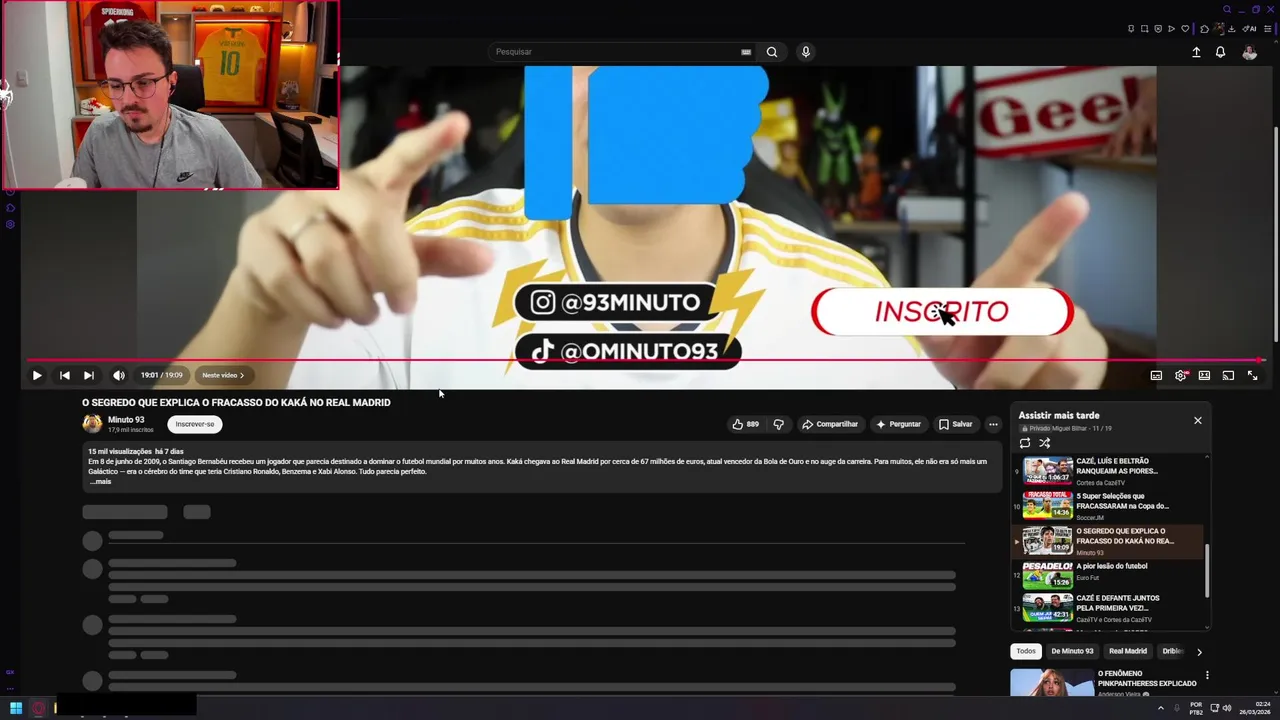
Task: Open the Windows Start menu
Action: tap(16, 708)
